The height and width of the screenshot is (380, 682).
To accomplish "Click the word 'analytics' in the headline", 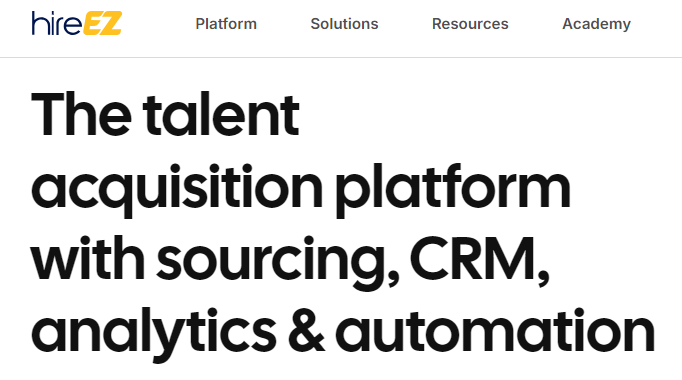I will [x=154, y=334].
